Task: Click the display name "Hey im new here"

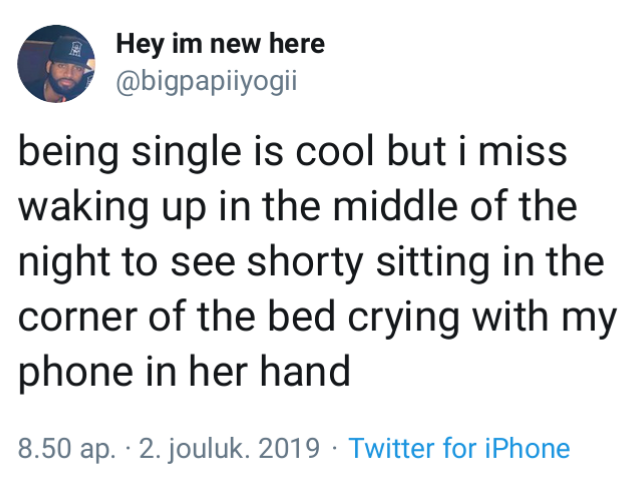Action: click(x=220, y=43)
